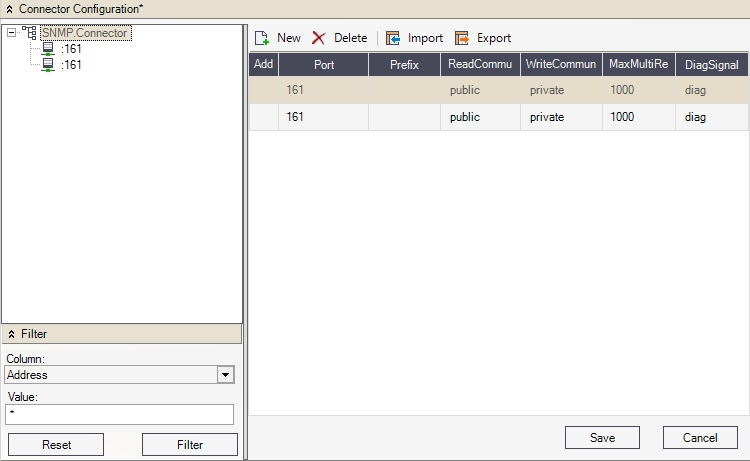Image resolution: width=750 pixels, height=461 pixels.
Task: Click the Import icon in toolbar
Action: coord(393,38)
